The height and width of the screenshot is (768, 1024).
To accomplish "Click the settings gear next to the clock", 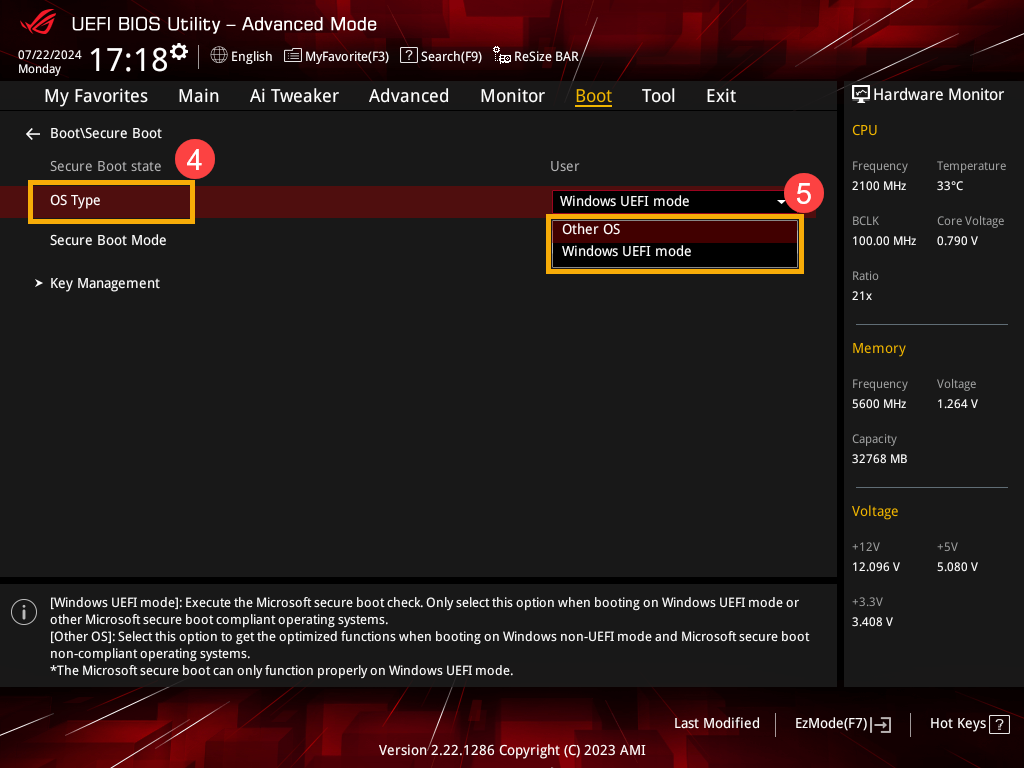I will click(x=179, y=52).
